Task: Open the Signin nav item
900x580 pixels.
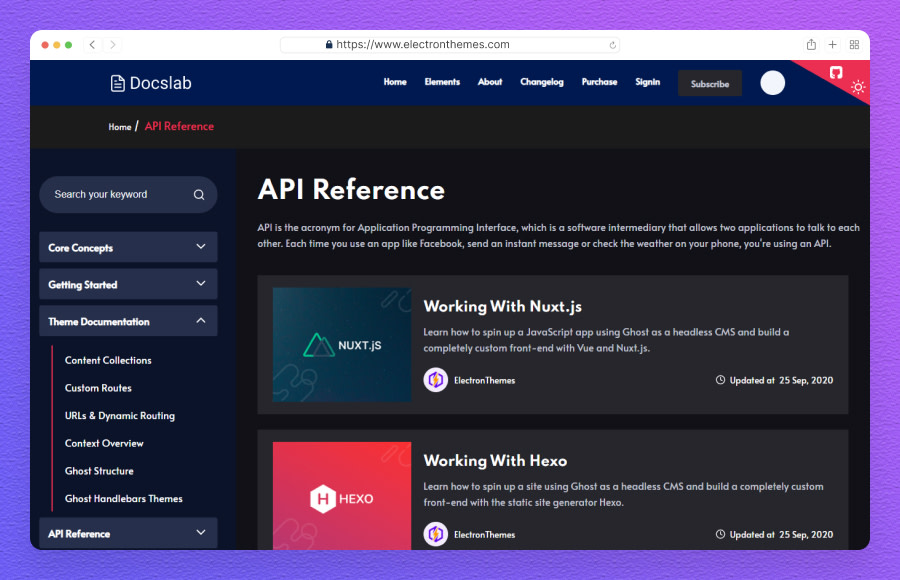Action: tap(647, 82)
